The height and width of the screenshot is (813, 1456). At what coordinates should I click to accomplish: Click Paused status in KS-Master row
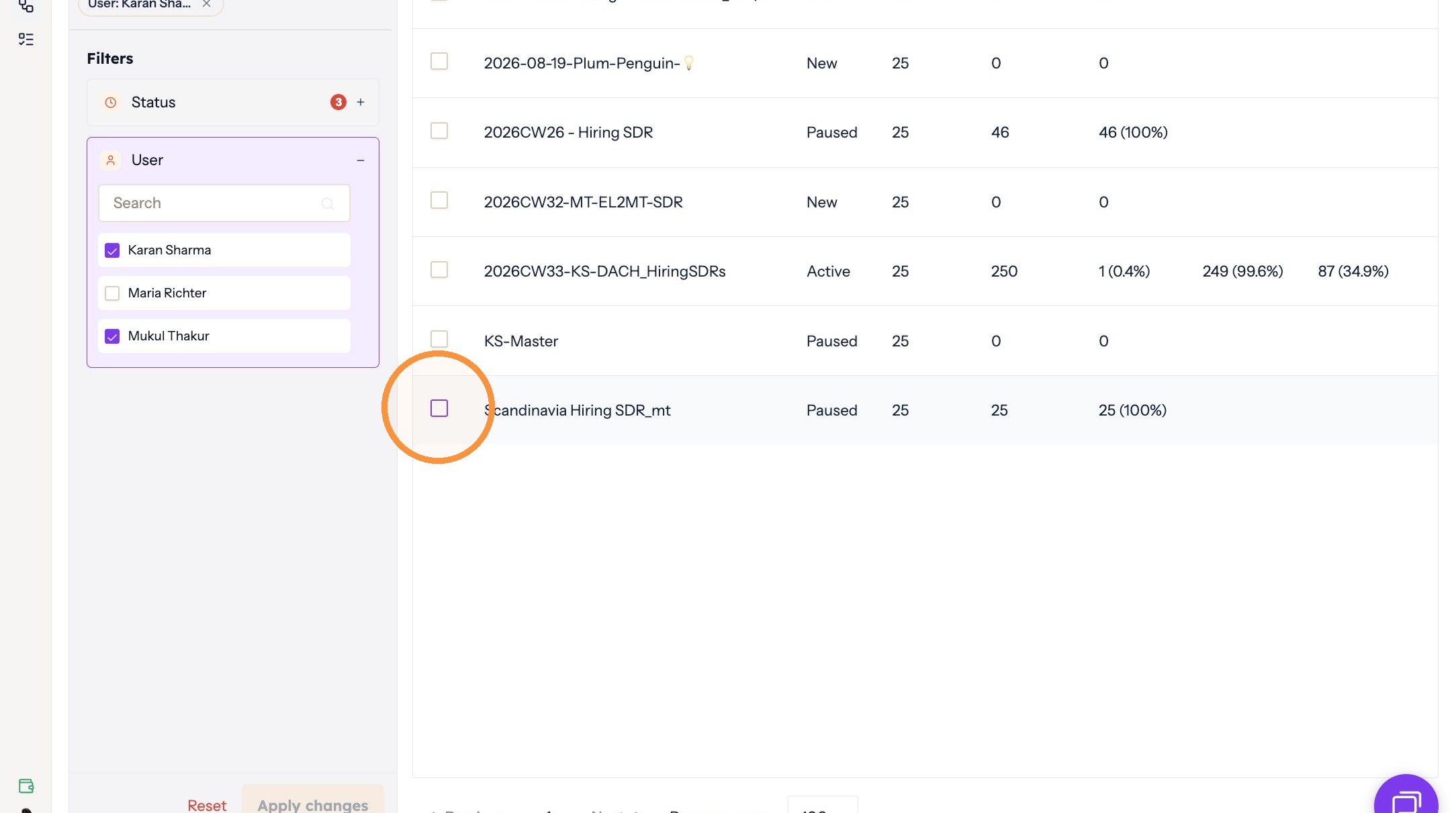click(831, 341)
